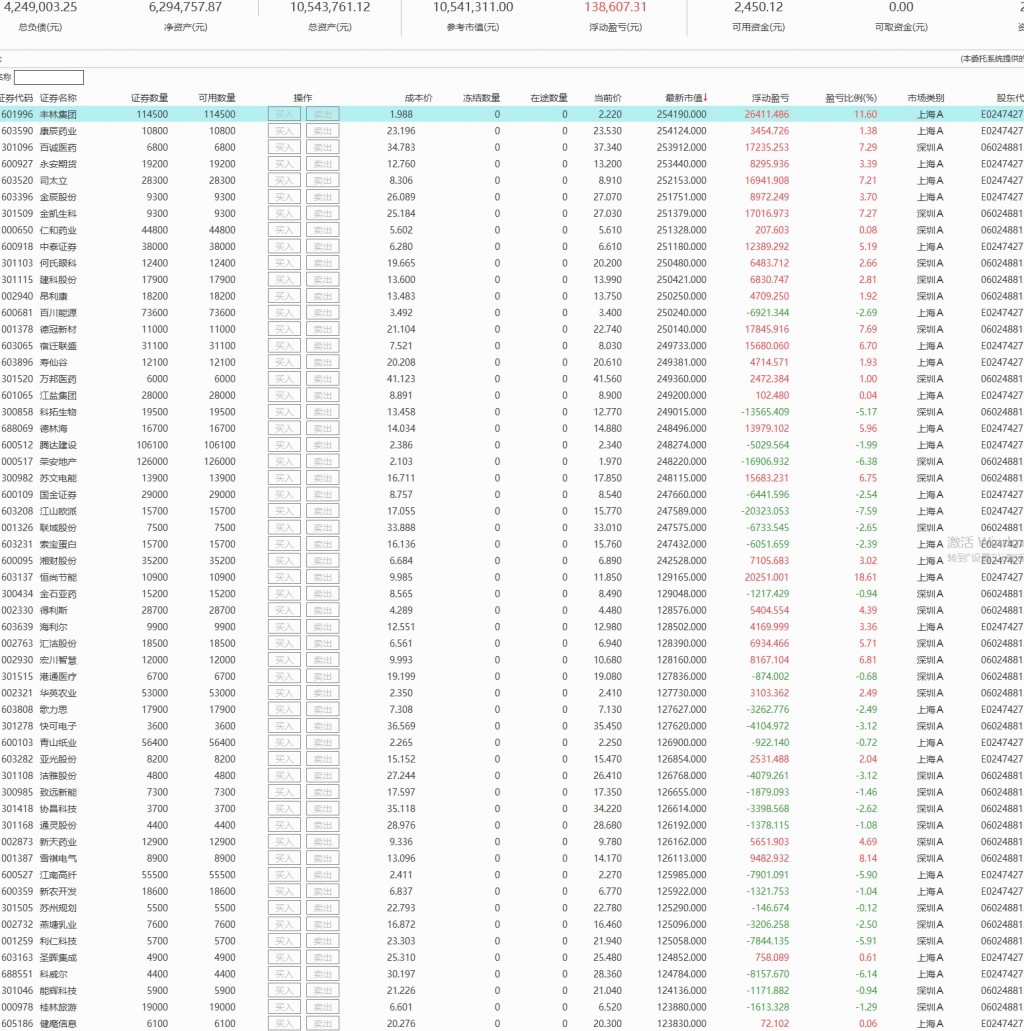This screenshot has width=1024, height=1031.
Task: Sort by the 可用数量 column header
Action: click(217, 98)
